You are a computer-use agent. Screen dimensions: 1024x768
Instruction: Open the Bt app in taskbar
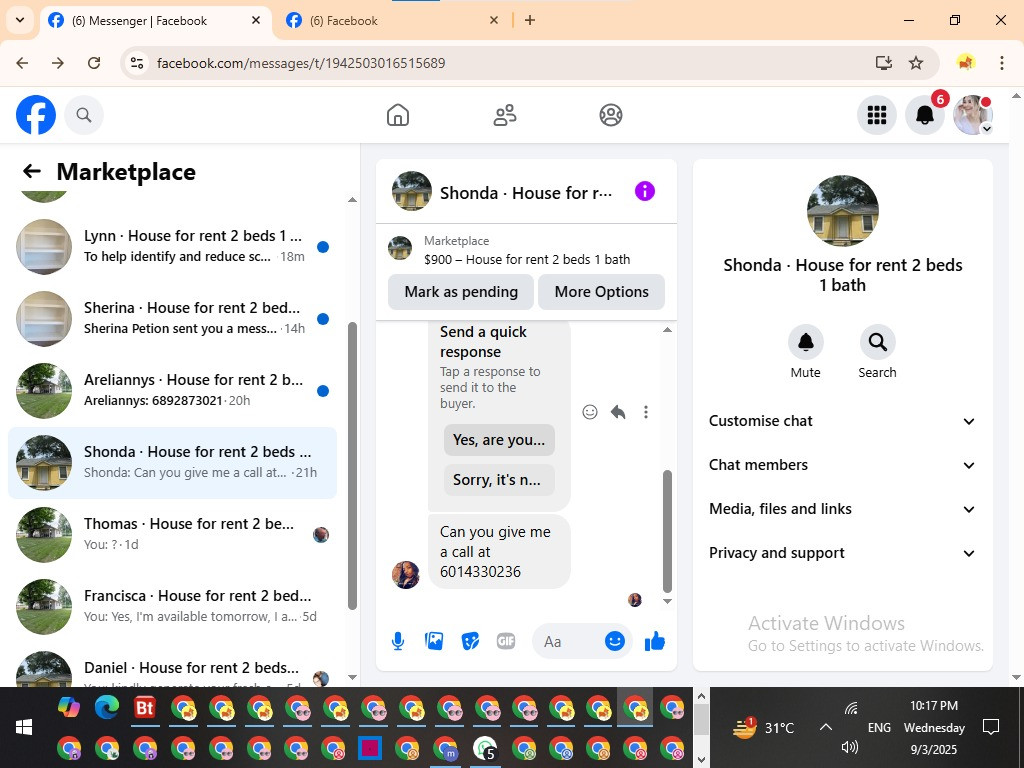point(145,708)
